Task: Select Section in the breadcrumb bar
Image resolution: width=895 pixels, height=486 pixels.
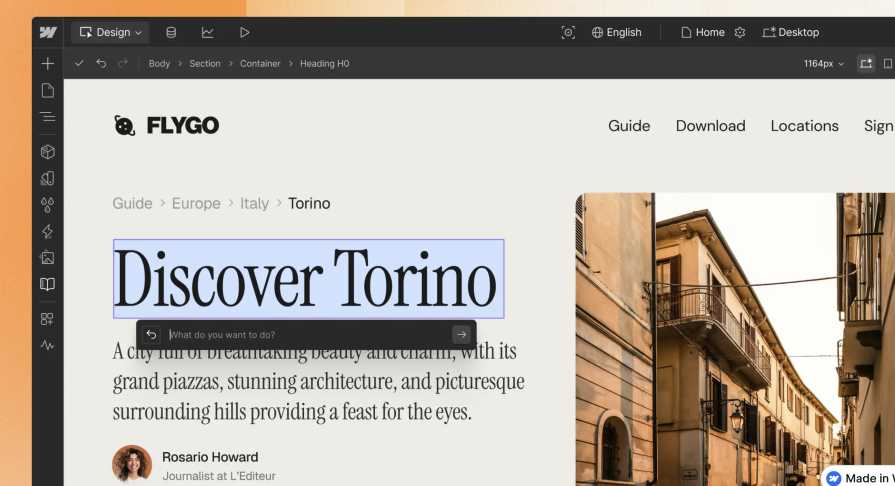Action: coord(205,63)
